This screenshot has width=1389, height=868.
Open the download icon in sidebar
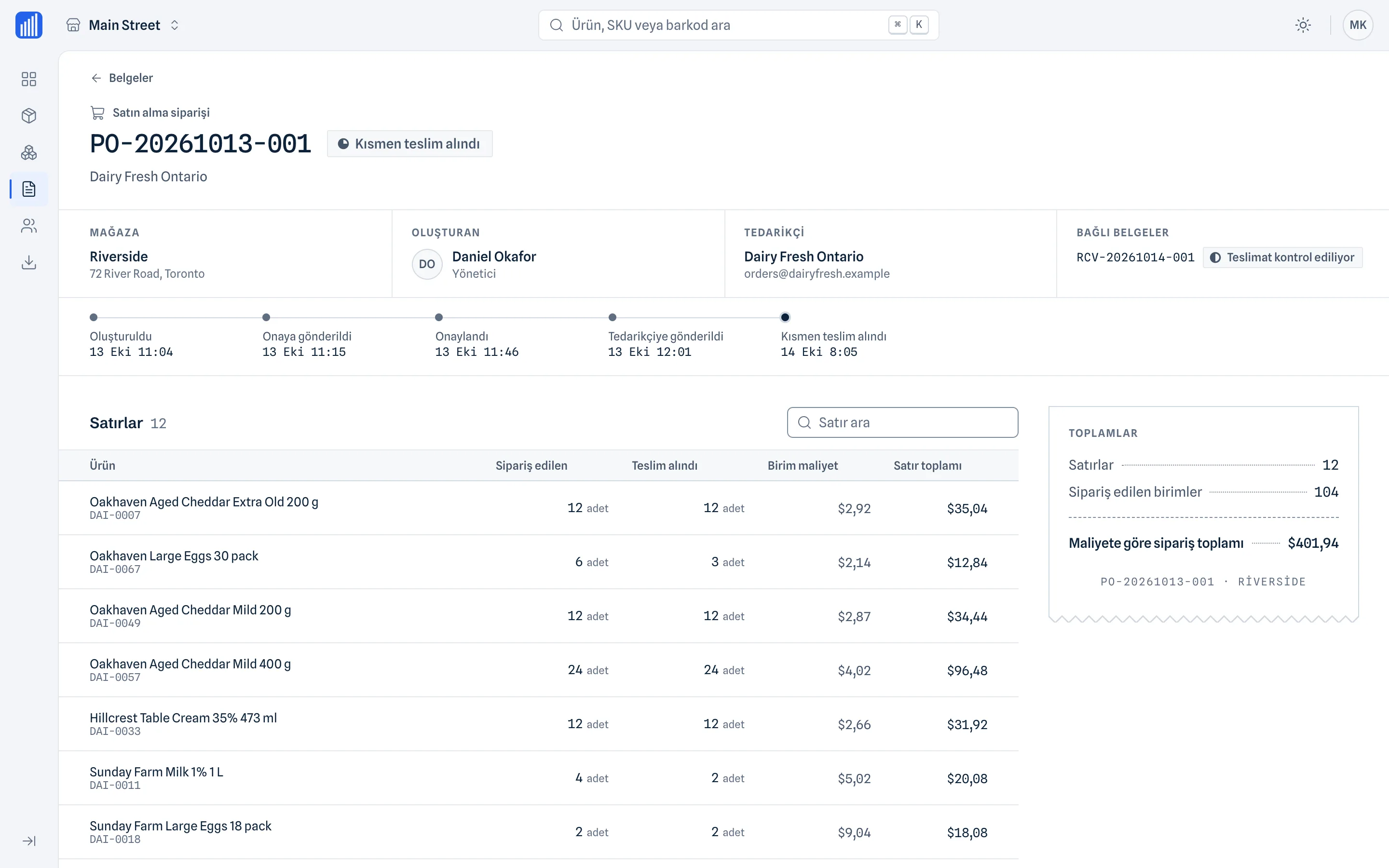(x=29, y=262)
